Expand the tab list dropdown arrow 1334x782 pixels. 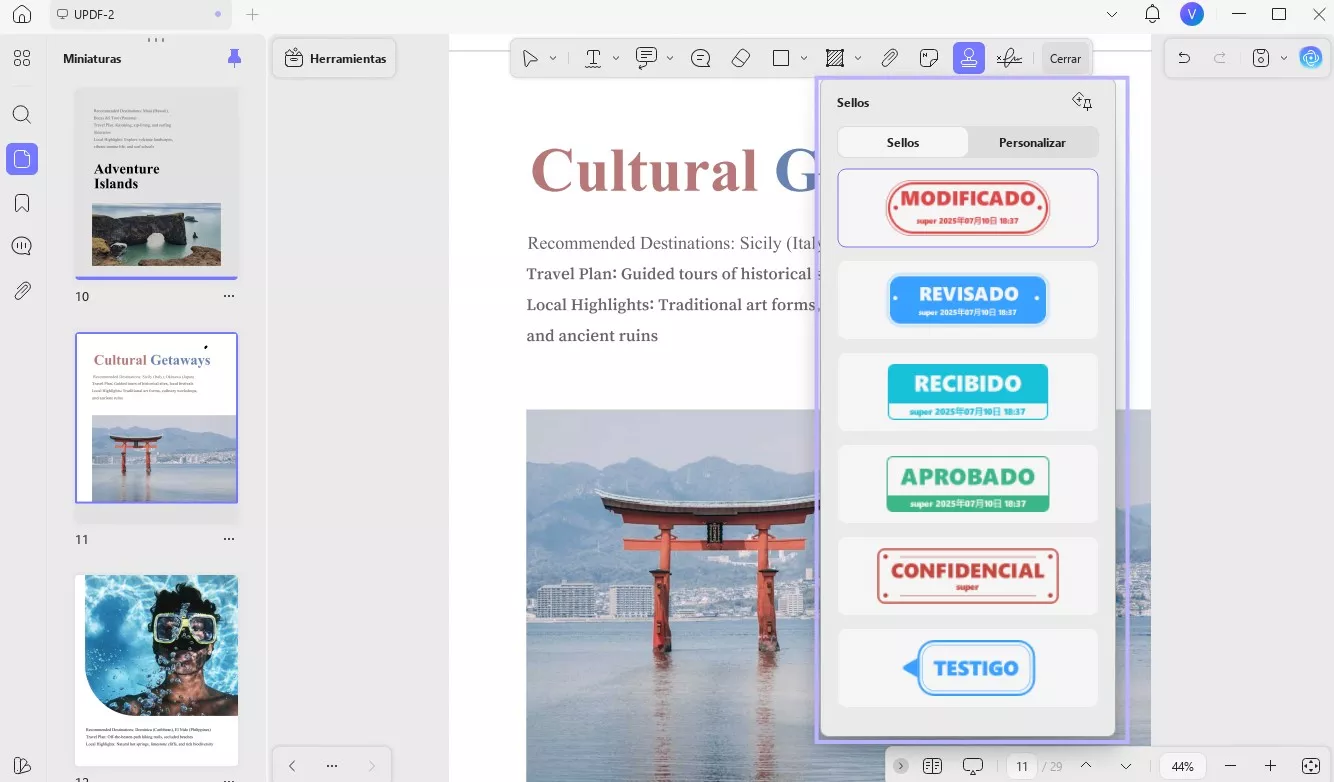[x=1112, y=14]
